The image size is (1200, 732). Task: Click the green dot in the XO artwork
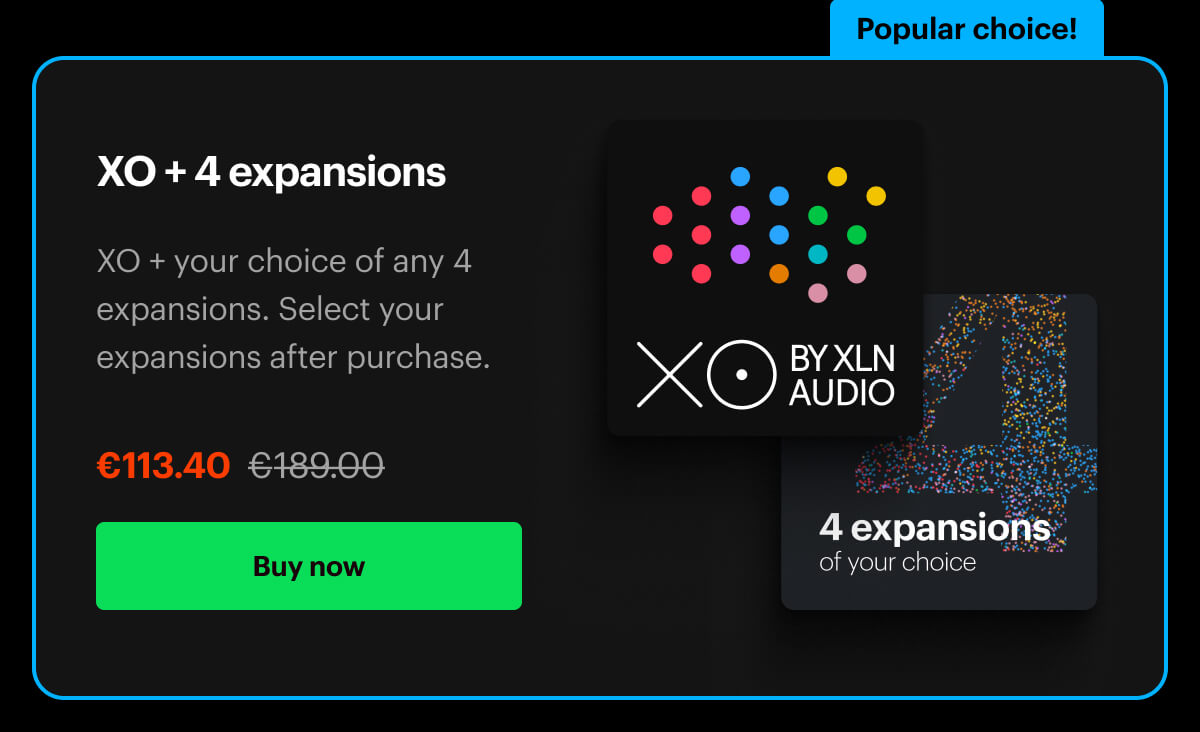coord(818,215)
